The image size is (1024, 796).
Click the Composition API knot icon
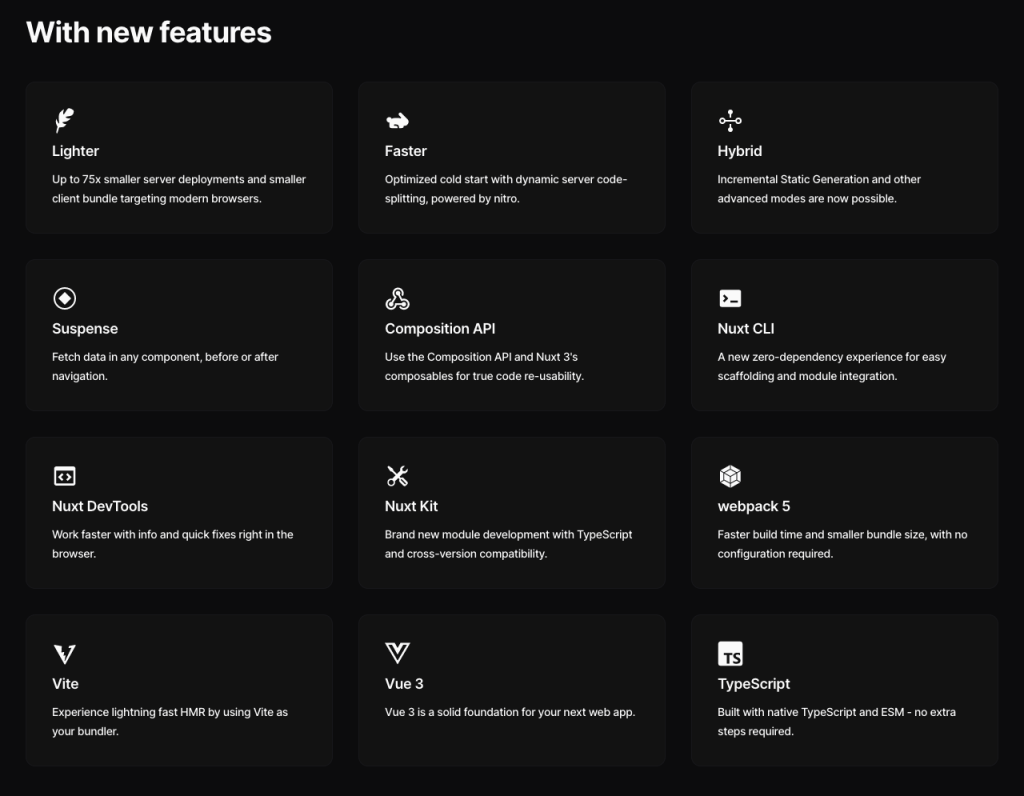397,298
